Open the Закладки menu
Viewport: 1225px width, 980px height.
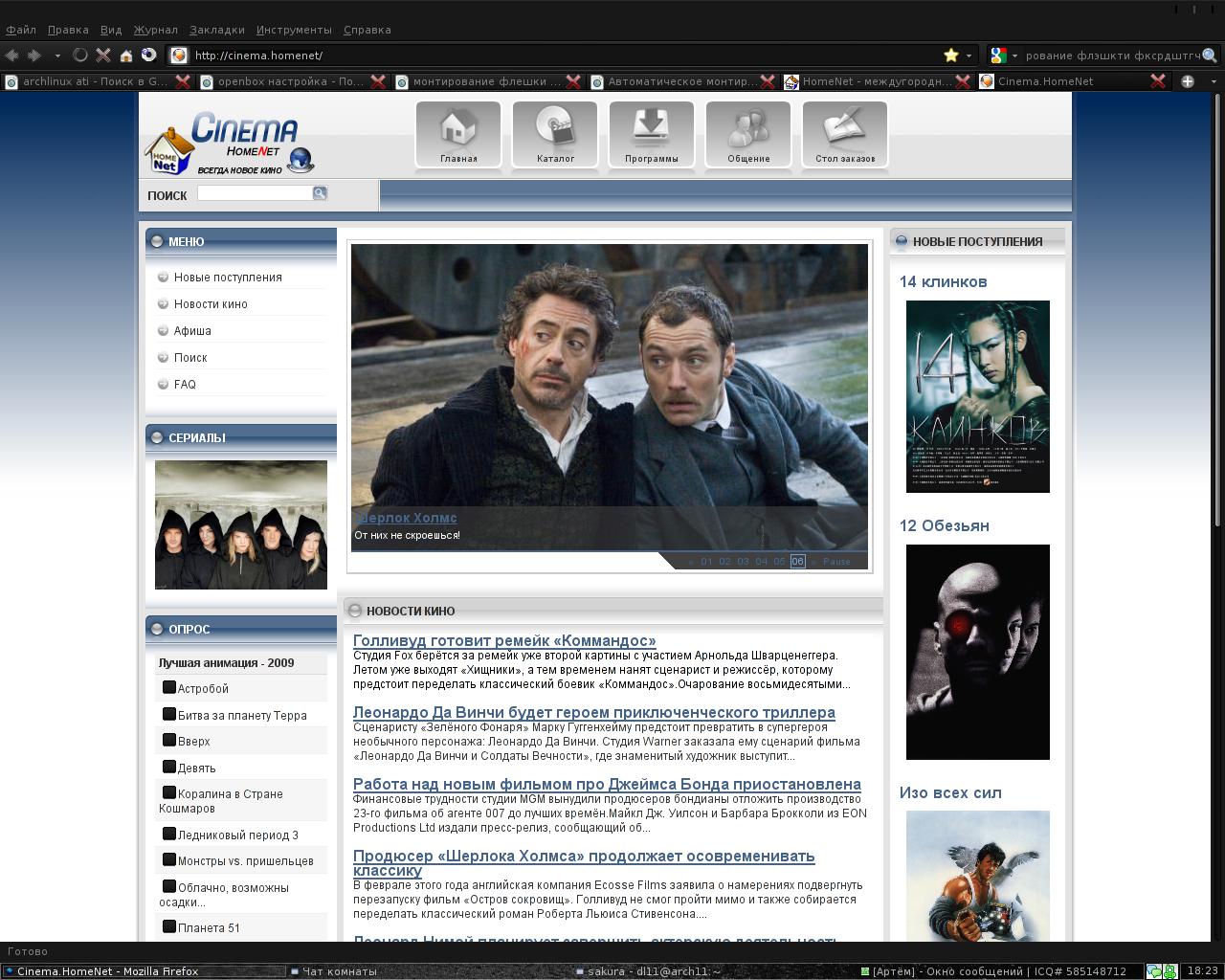(x=216, y=30)
